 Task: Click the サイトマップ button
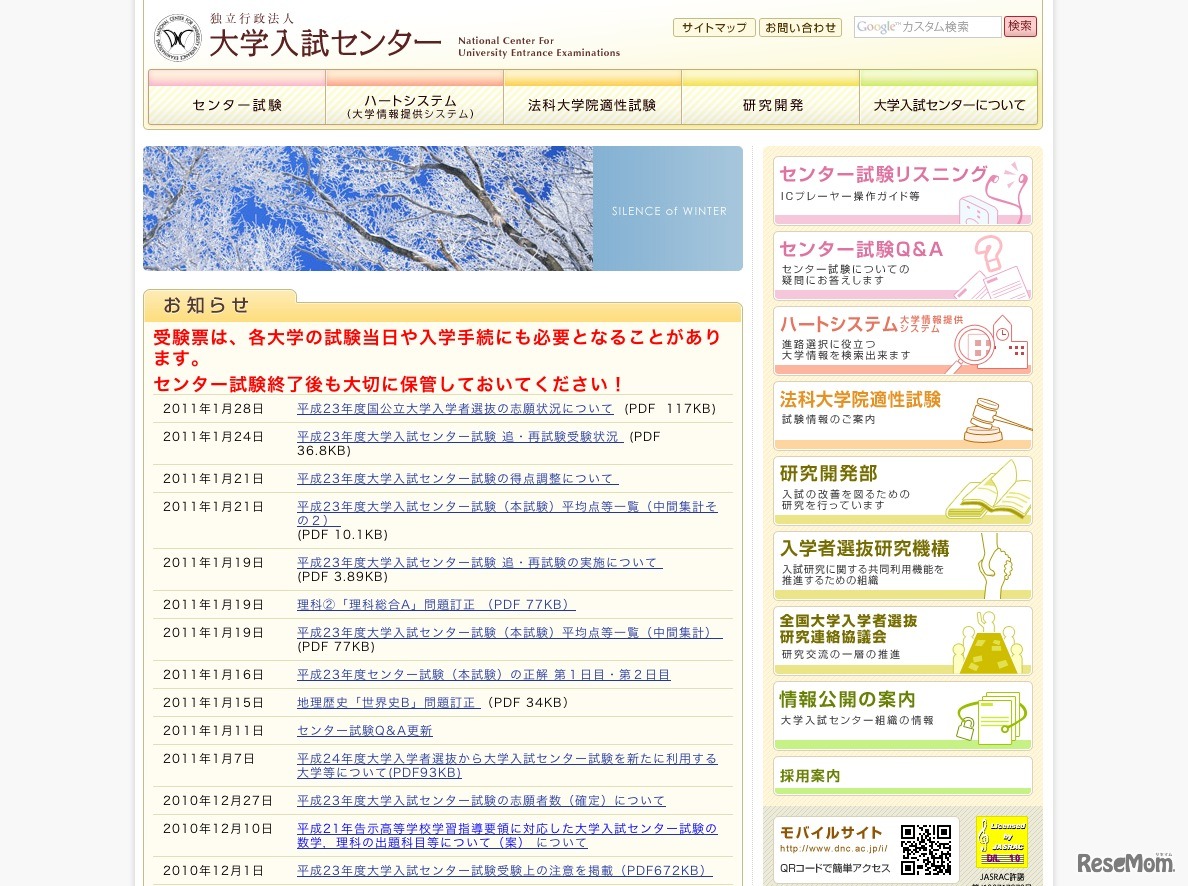pyautogui.click(x=713, y=27)
